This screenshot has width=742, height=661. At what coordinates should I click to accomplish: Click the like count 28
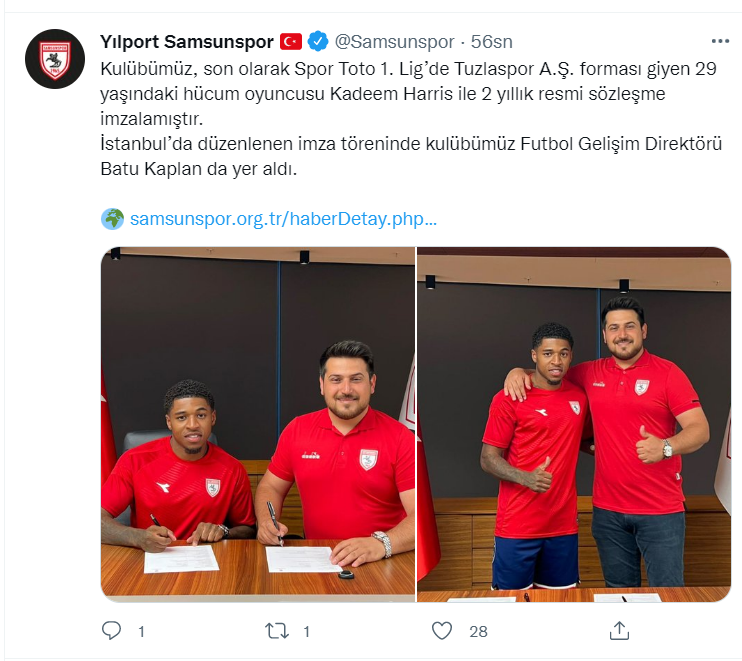tap(478, 632)
